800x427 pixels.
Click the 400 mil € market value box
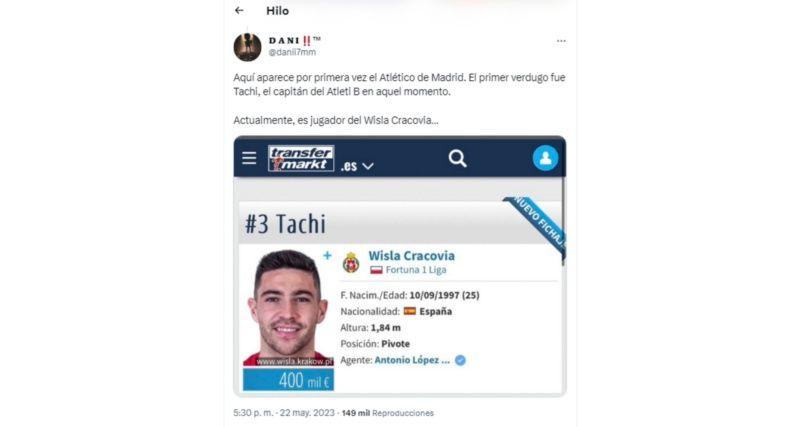point(288,380)
